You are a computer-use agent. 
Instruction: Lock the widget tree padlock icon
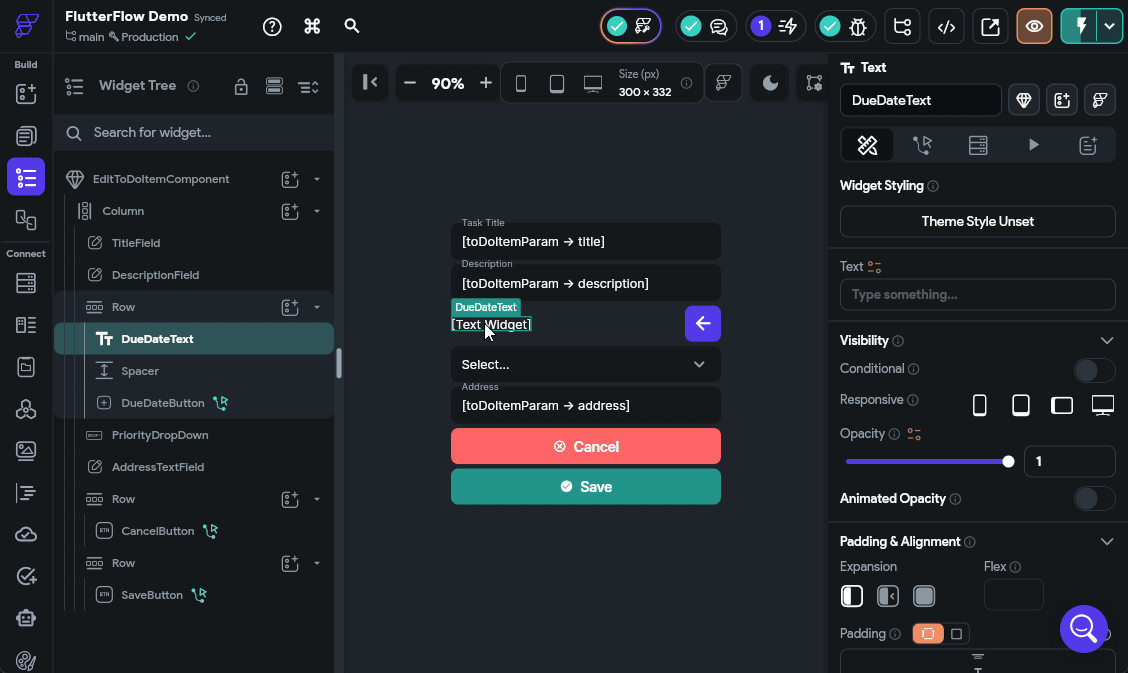241,86
